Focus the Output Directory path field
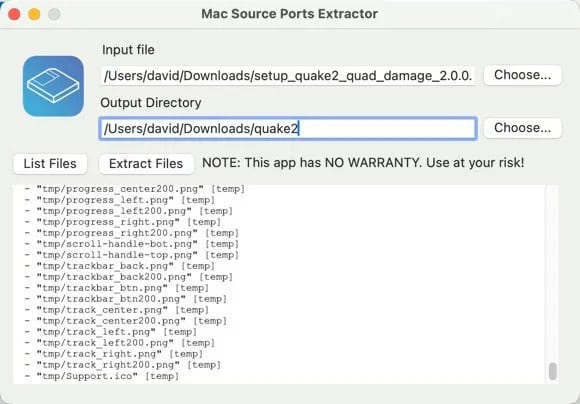Screen dimensions: 580x404 coord(288,128)
